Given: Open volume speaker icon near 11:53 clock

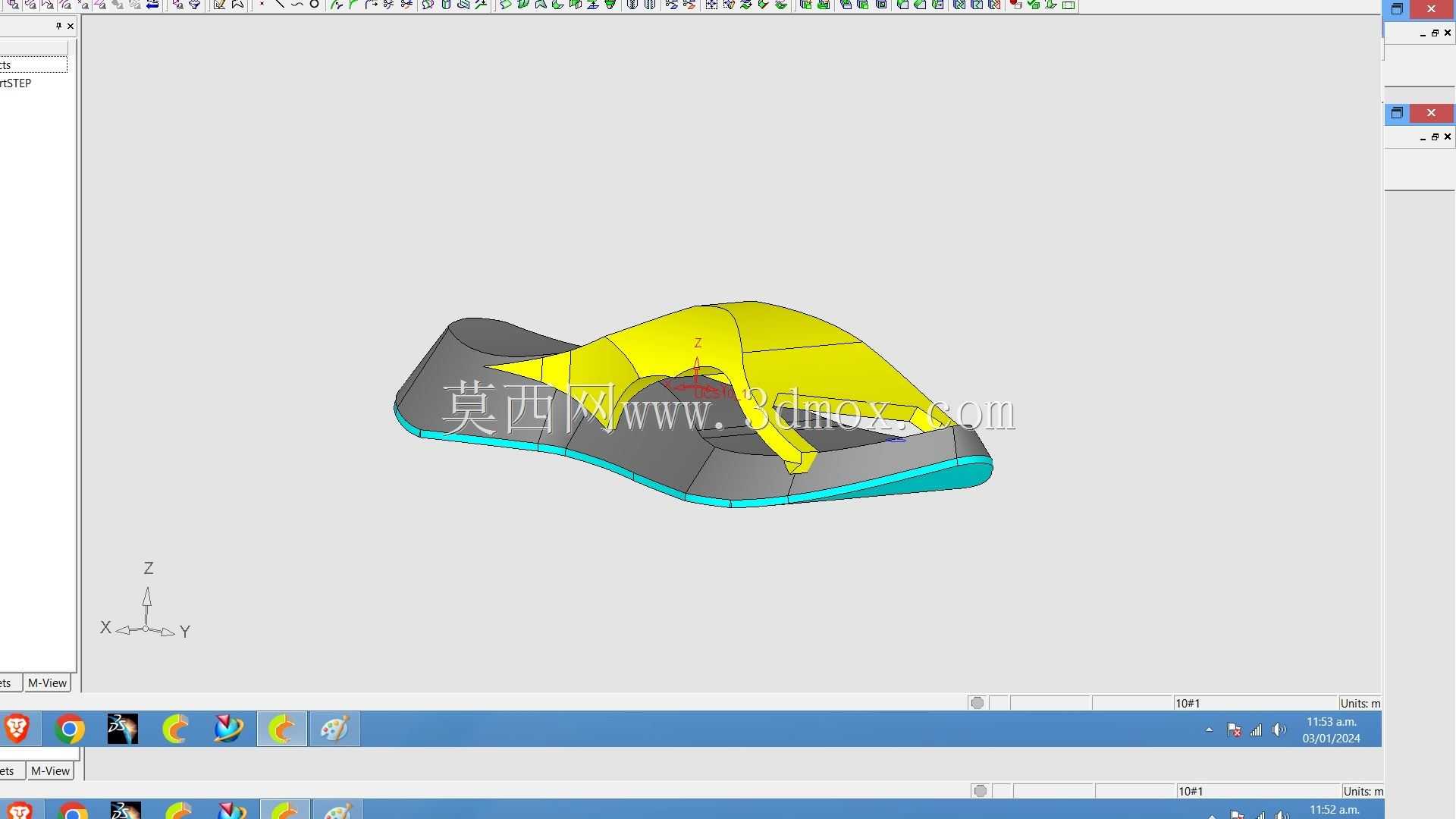Looking at the screenshot, I should click(x=1279, y=730).
